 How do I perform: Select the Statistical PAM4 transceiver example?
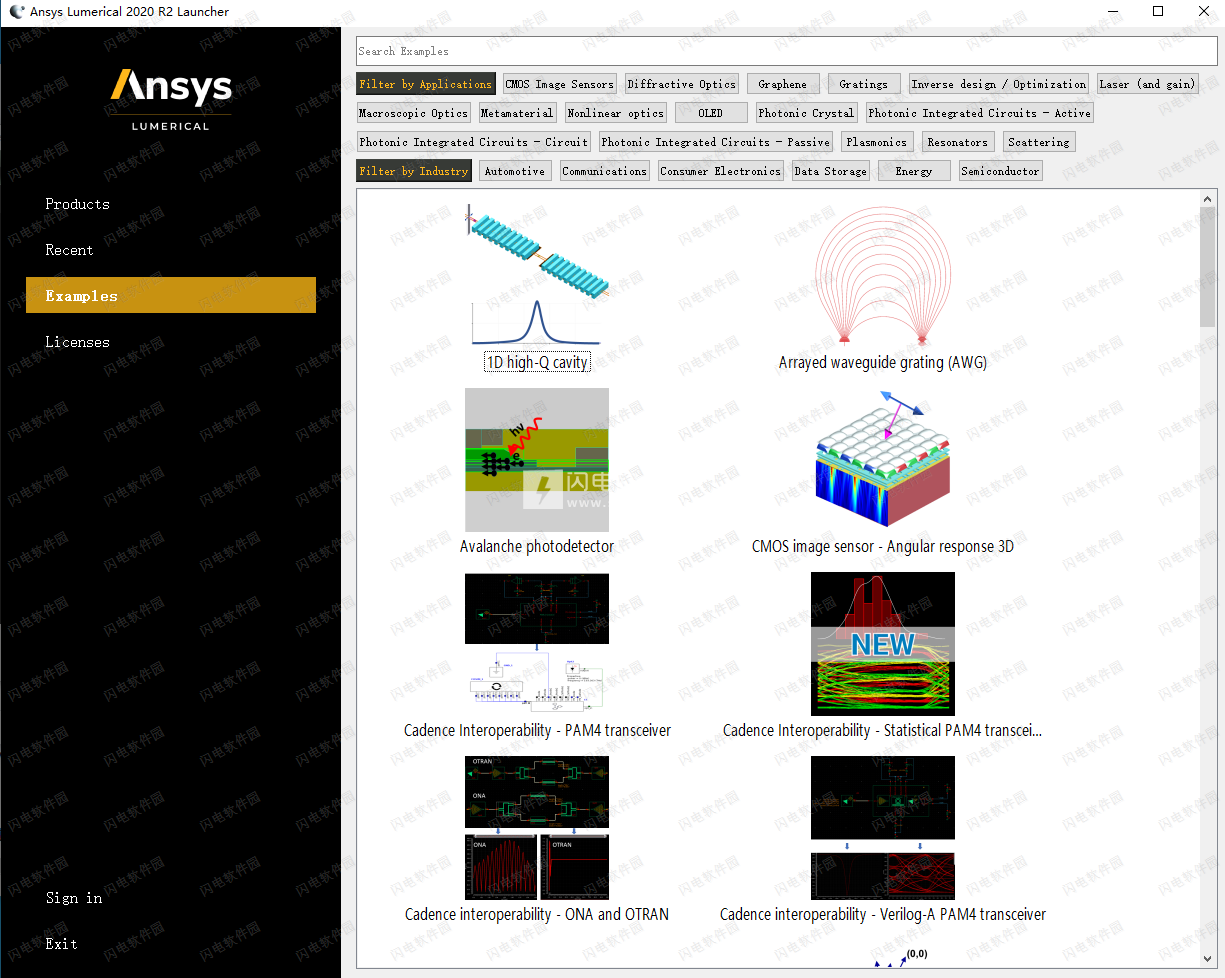pos(883,656)
